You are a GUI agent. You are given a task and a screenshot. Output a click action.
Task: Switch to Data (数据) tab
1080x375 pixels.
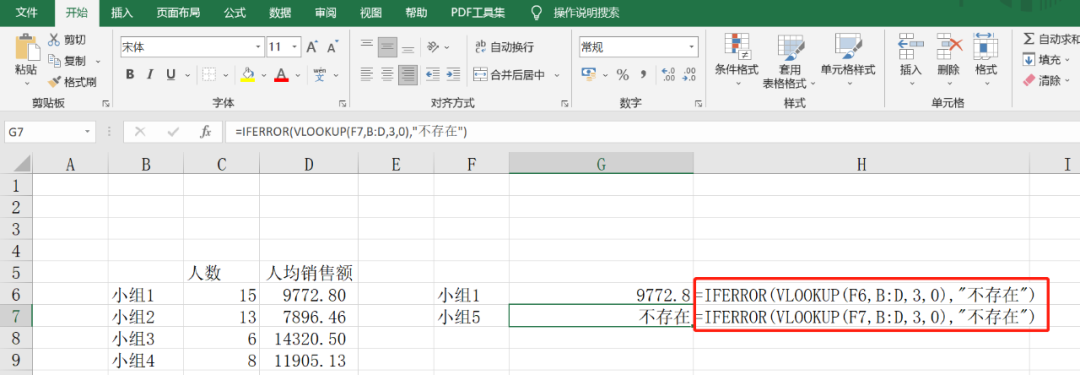280,12
